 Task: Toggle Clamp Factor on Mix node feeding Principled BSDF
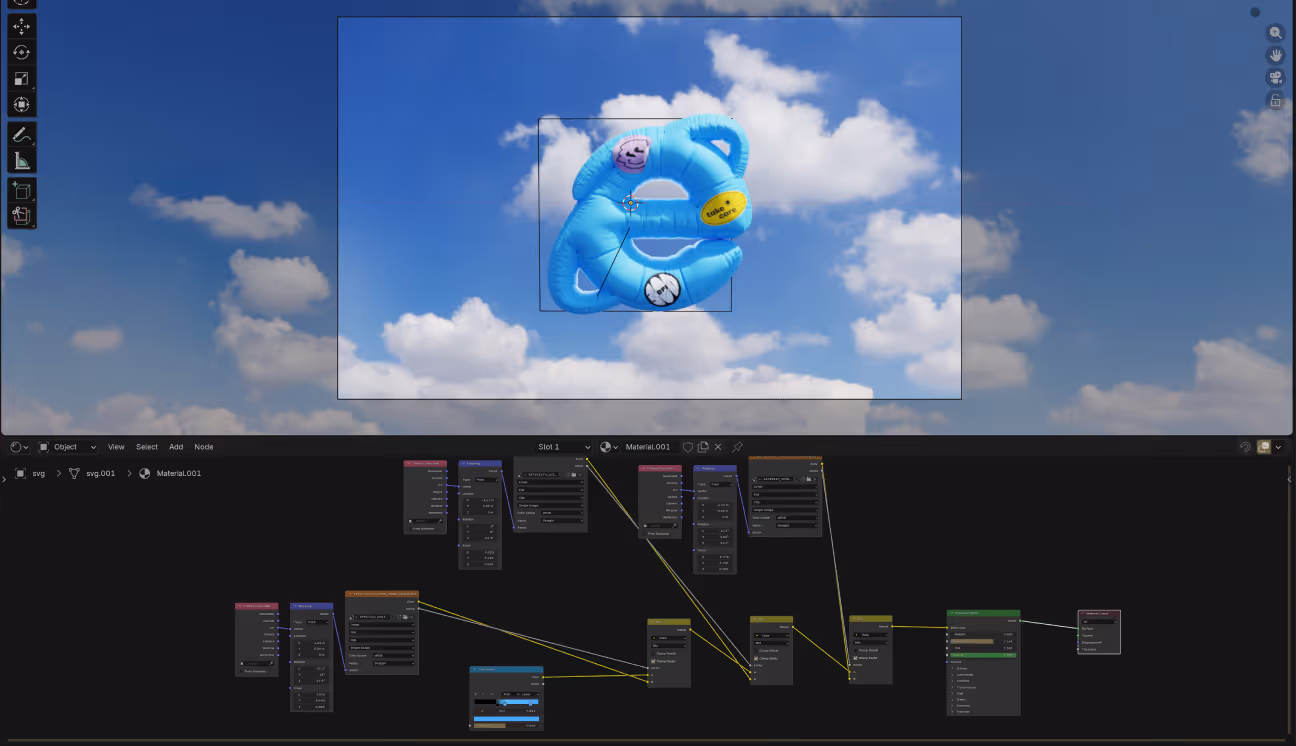point(857,657)
